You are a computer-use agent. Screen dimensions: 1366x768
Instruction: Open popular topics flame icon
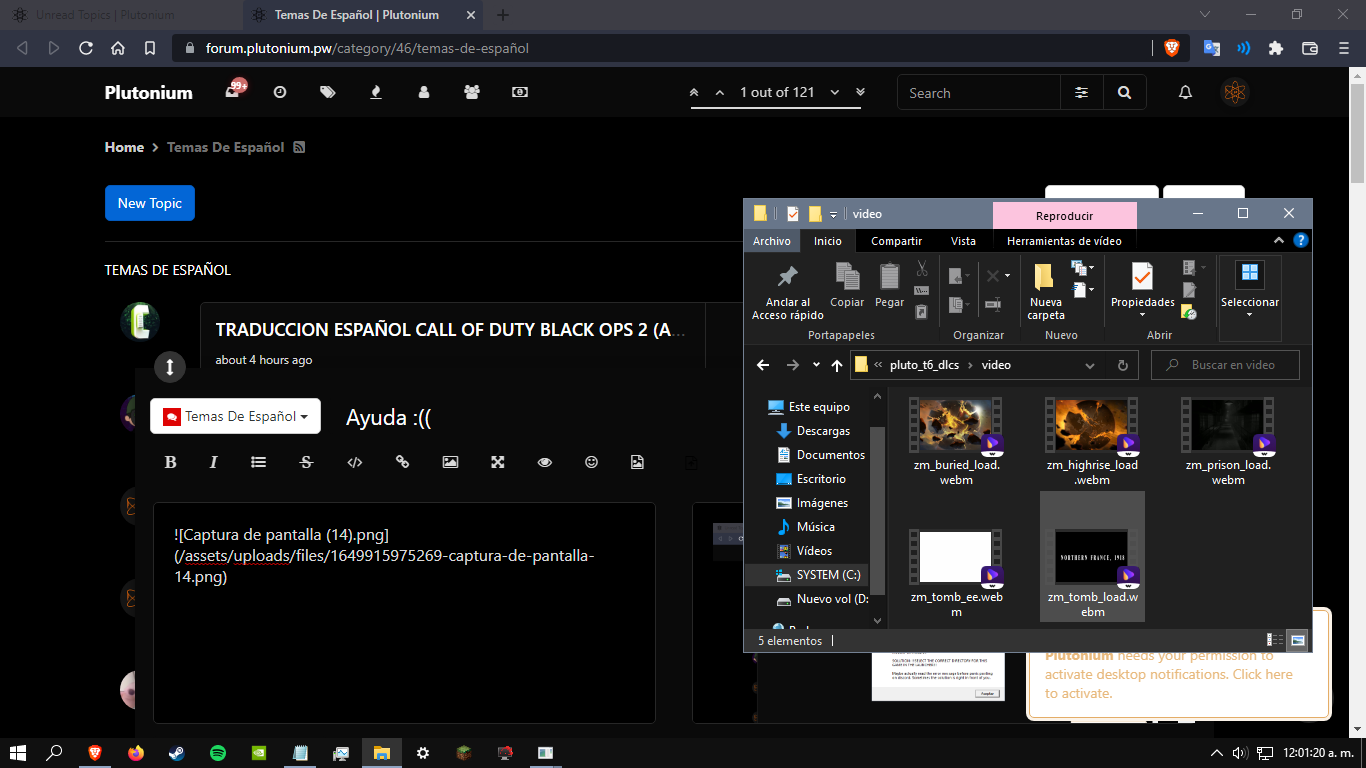376,92
